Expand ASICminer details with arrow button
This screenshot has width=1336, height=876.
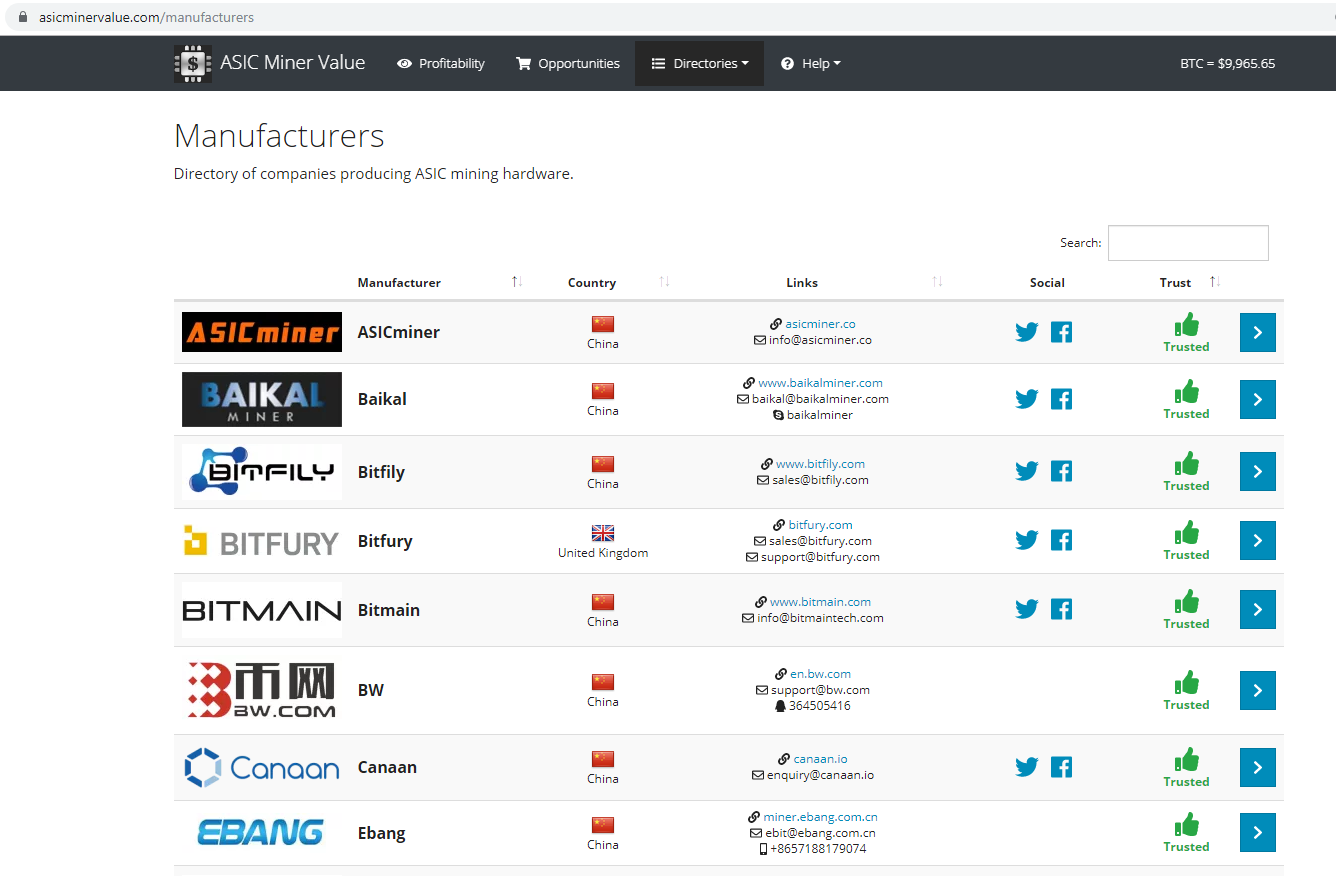[x=1258, y=332]
